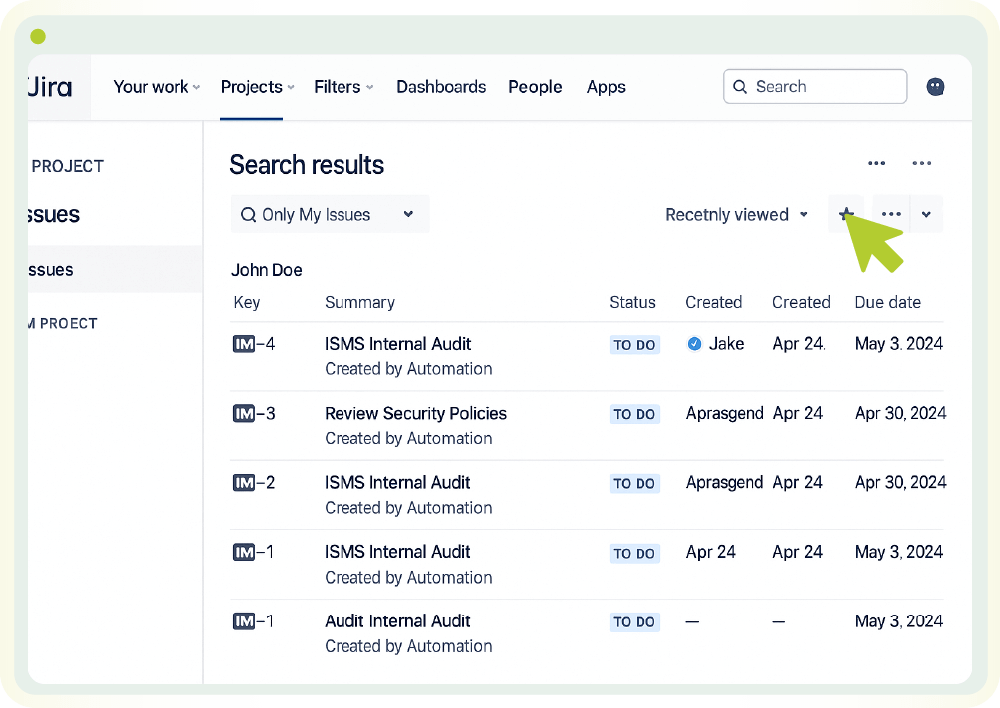Click TO DO status of Audit Internal Audit
Viewport: 1000px width, 708px height.
pyautogui.click(x=634, y=622)
